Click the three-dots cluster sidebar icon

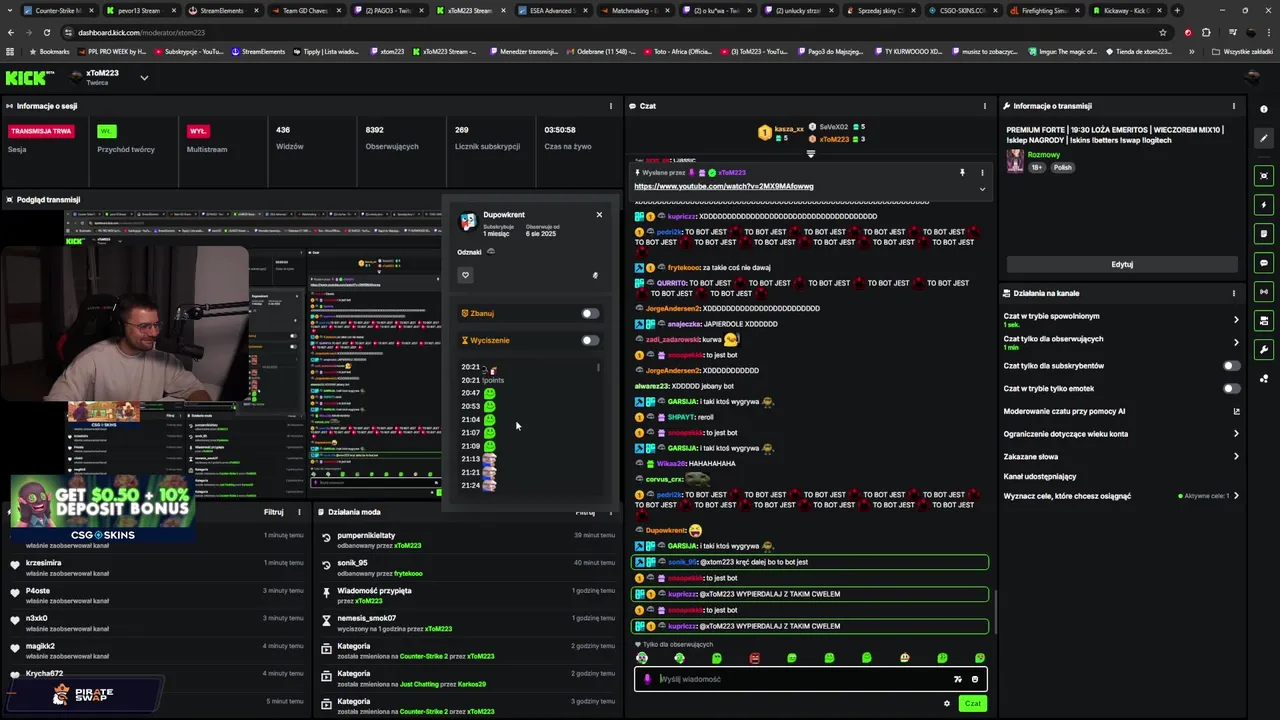click(1264, 379)
